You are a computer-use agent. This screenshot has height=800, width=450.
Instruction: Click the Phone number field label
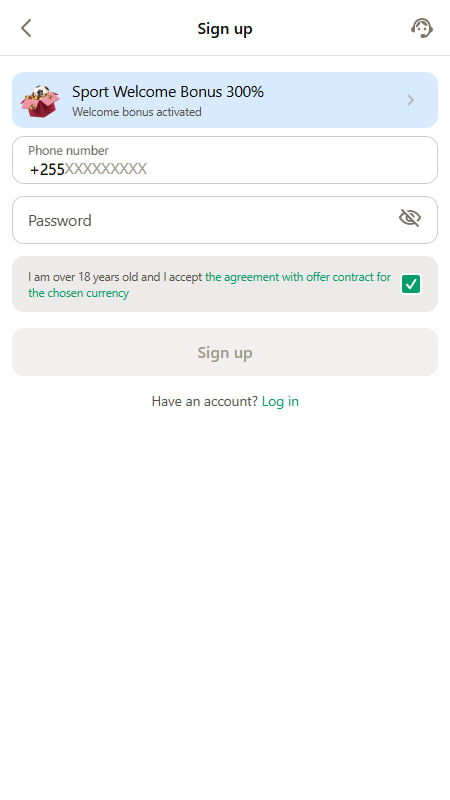pos(68,151)
